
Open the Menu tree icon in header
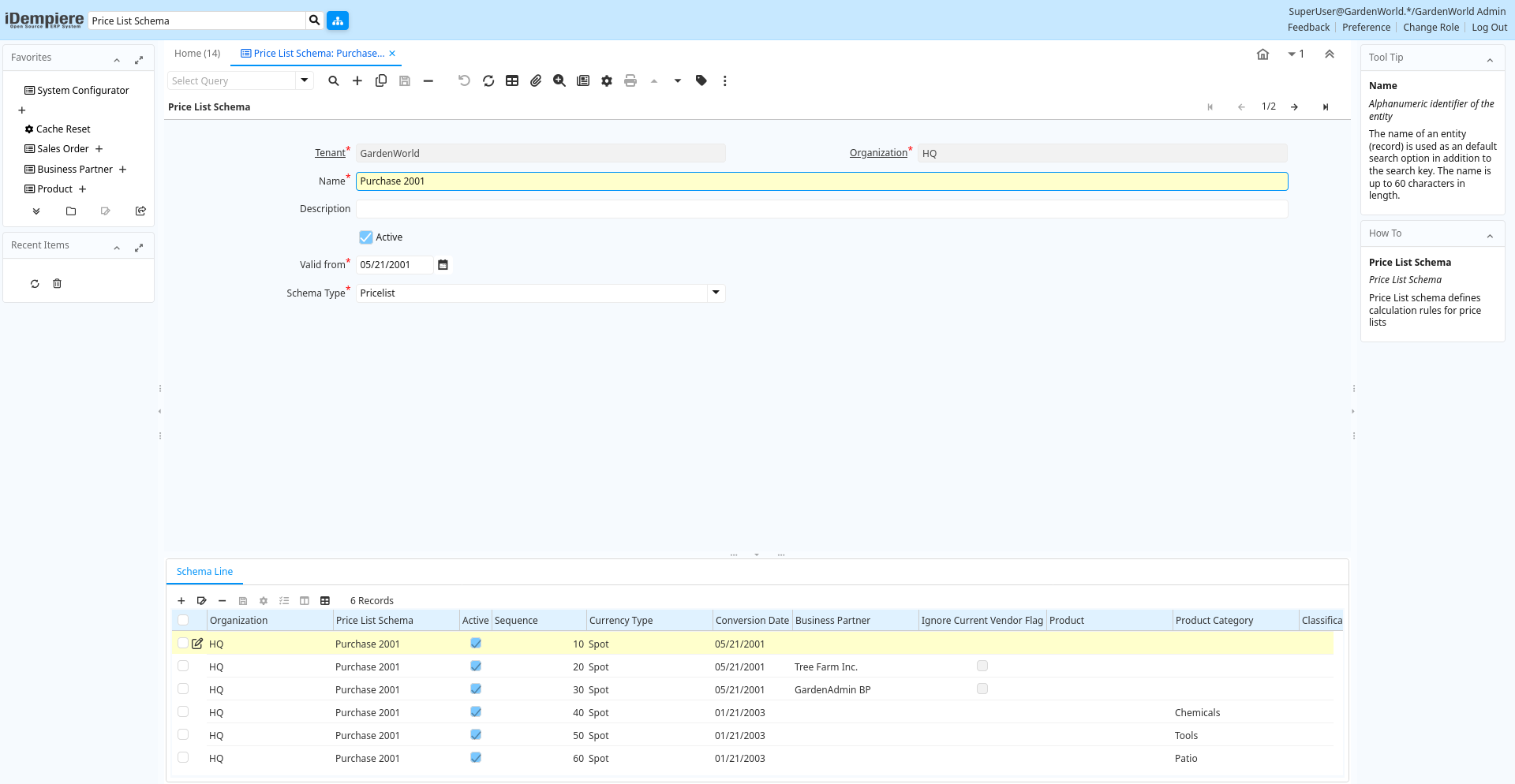(x=338, y=21)
